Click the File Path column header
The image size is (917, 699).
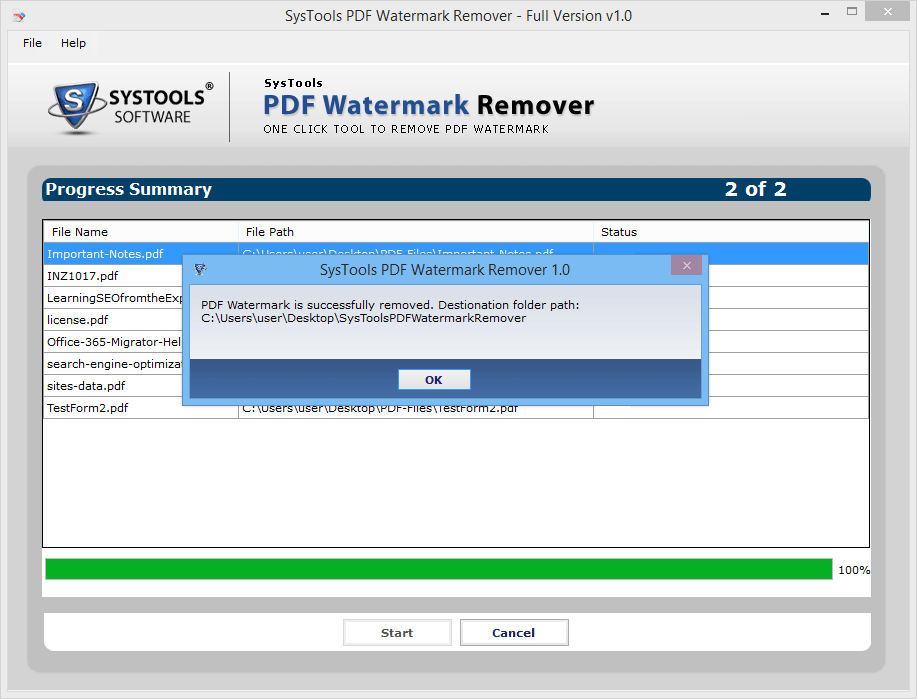tap(270, 232)
